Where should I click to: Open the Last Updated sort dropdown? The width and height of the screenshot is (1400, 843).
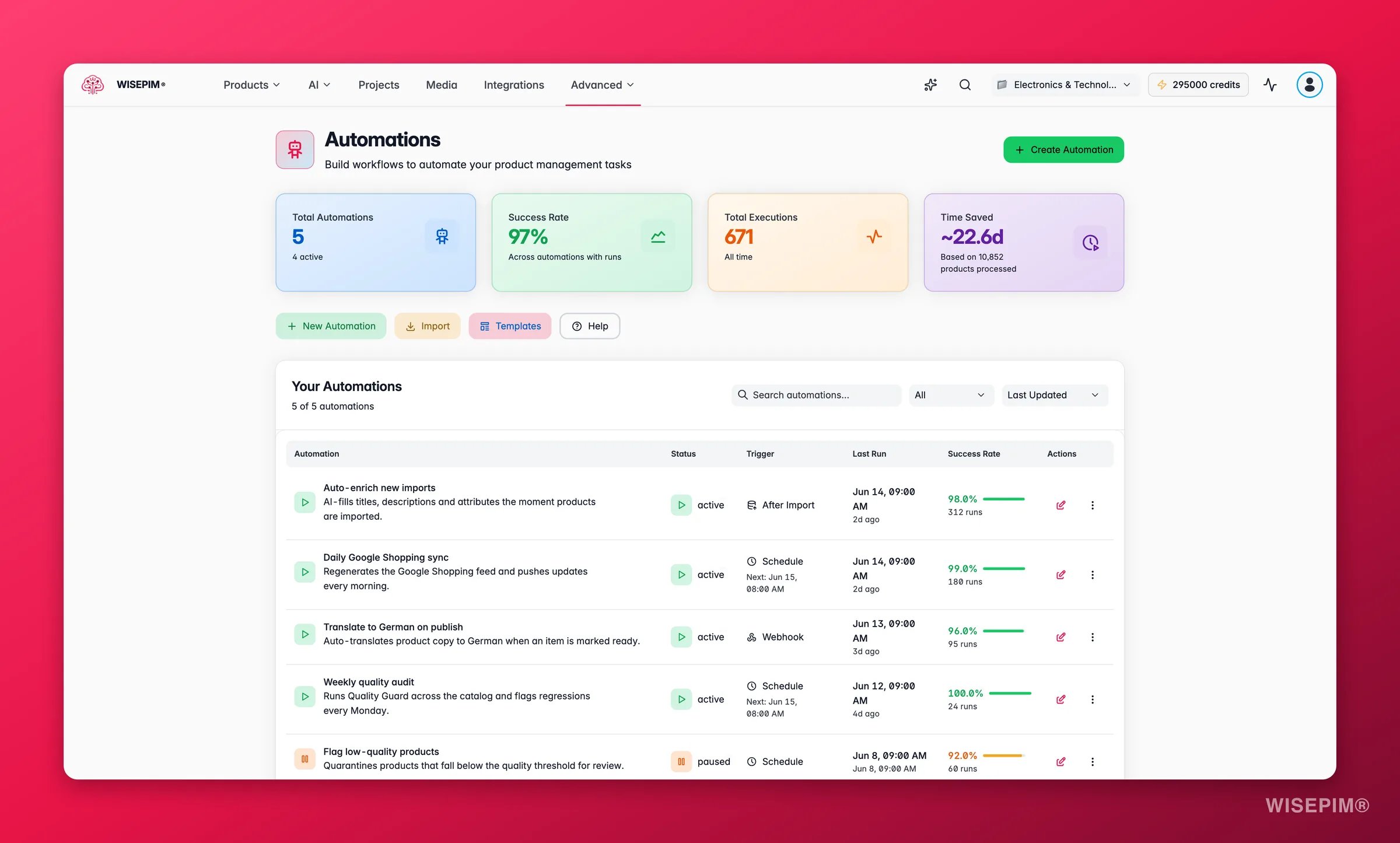(x=1054, y=395)
